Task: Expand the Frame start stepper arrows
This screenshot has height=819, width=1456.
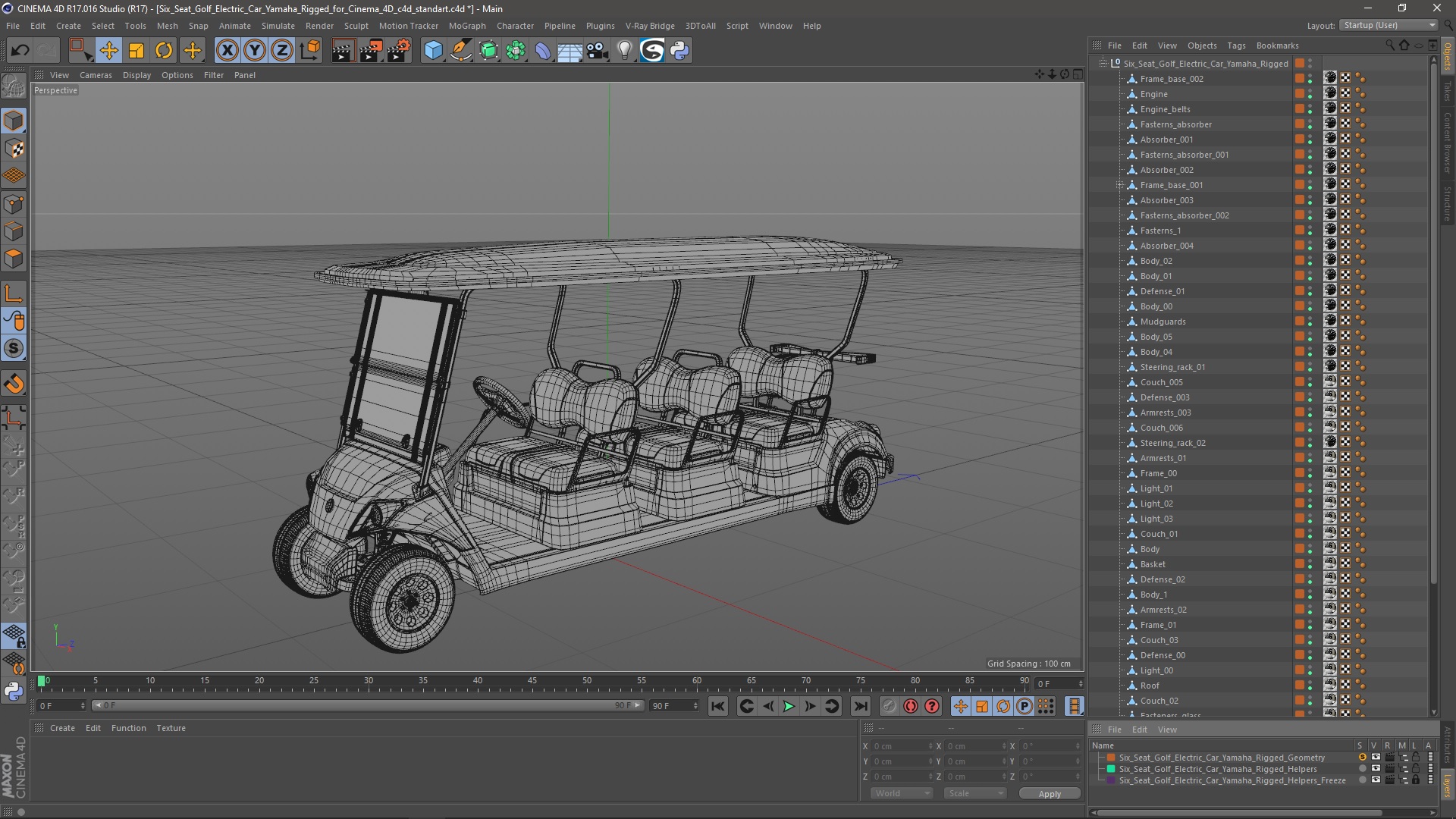Action: [x=83, y=706]
